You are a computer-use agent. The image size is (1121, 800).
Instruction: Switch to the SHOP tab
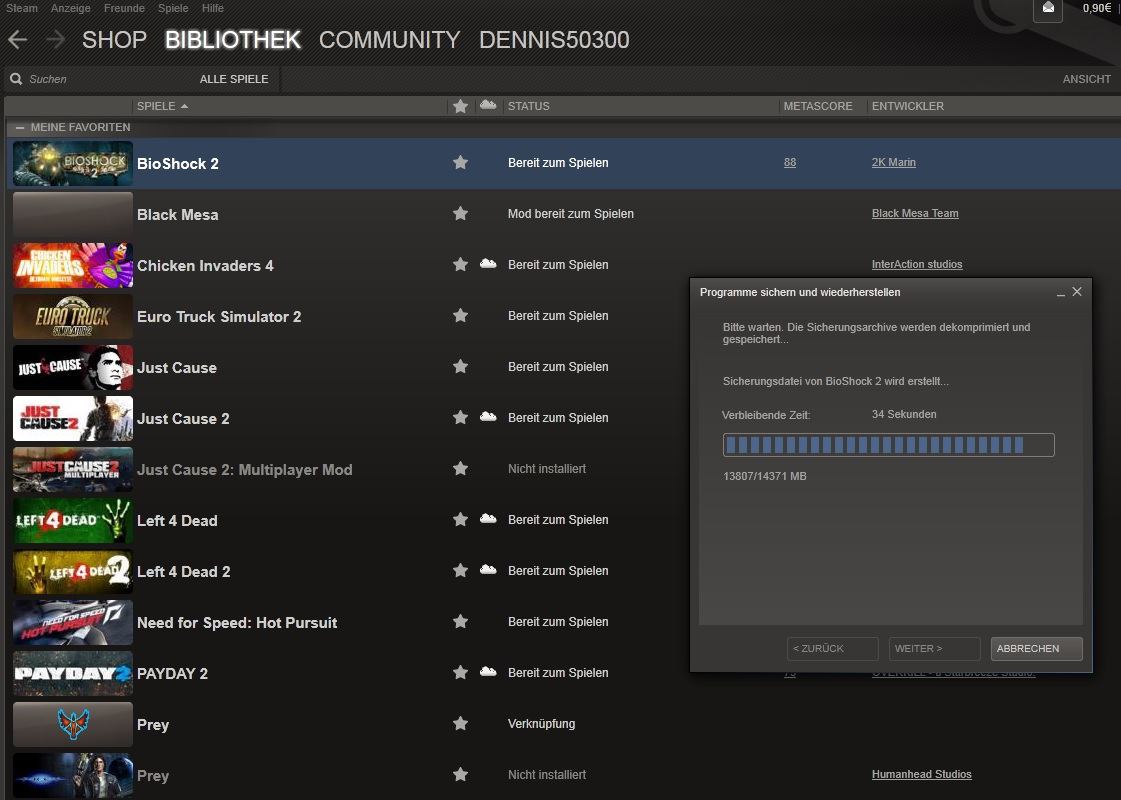tap(114, 39)
